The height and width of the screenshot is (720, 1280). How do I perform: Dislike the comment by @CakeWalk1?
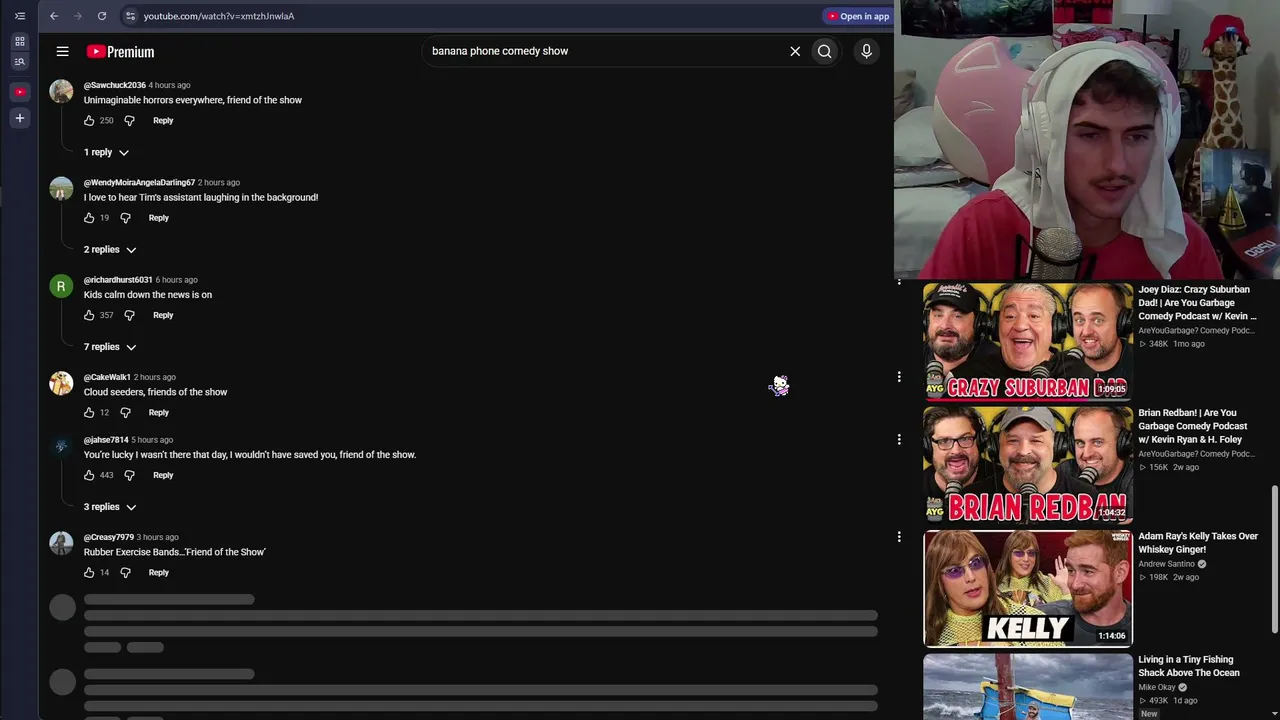[x=125, y=412]
